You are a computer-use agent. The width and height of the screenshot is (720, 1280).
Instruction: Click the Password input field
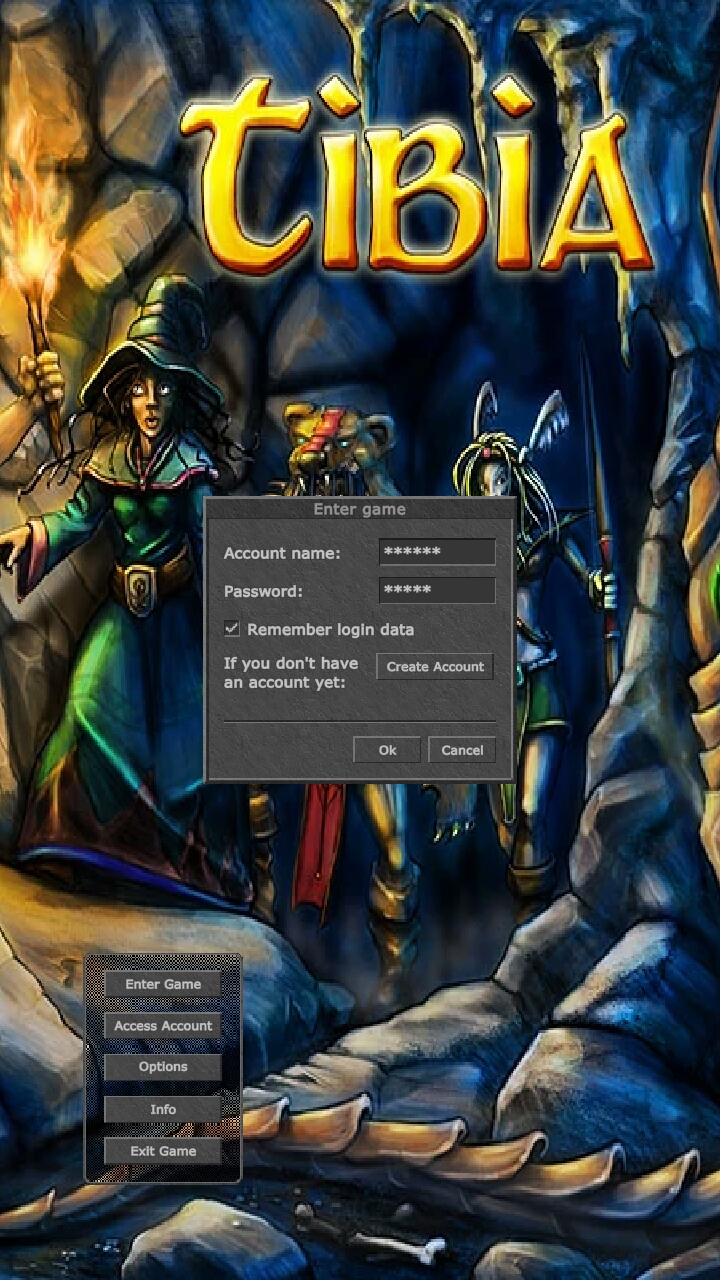(437, 590)
